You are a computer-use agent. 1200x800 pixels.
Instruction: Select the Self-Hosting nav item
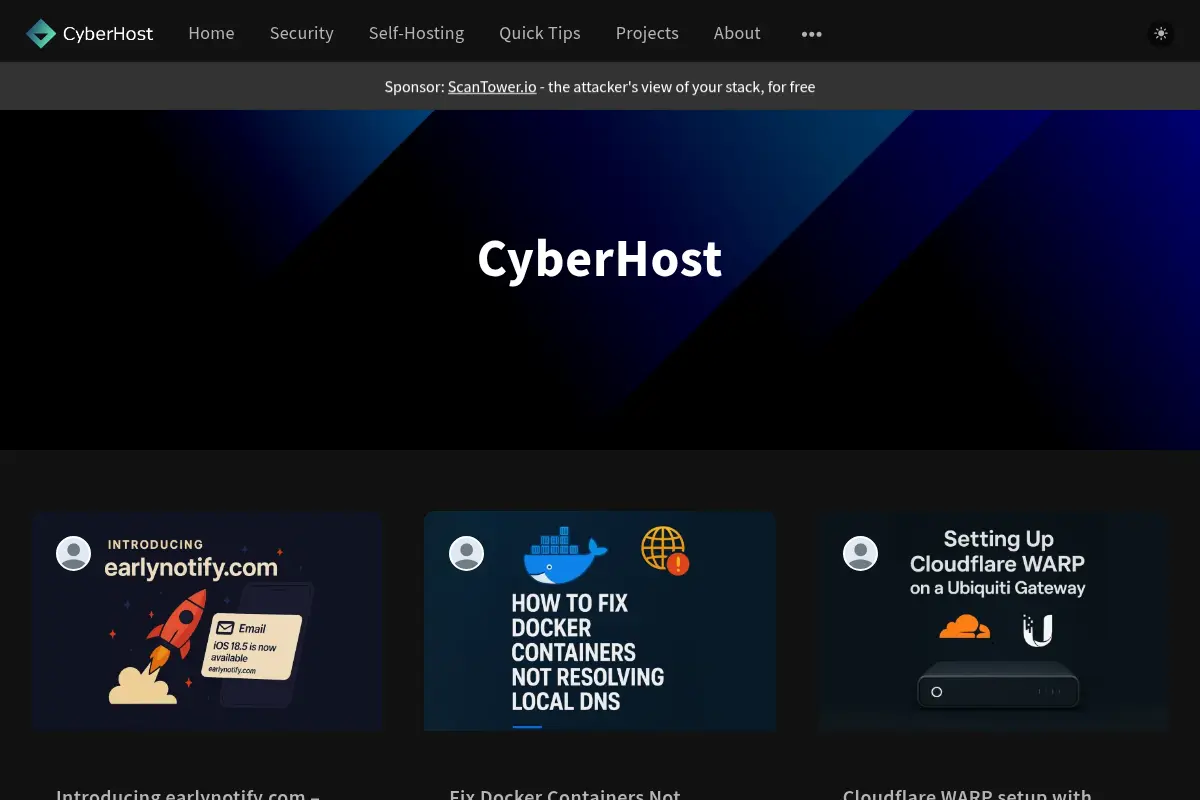tap(416, 33)
